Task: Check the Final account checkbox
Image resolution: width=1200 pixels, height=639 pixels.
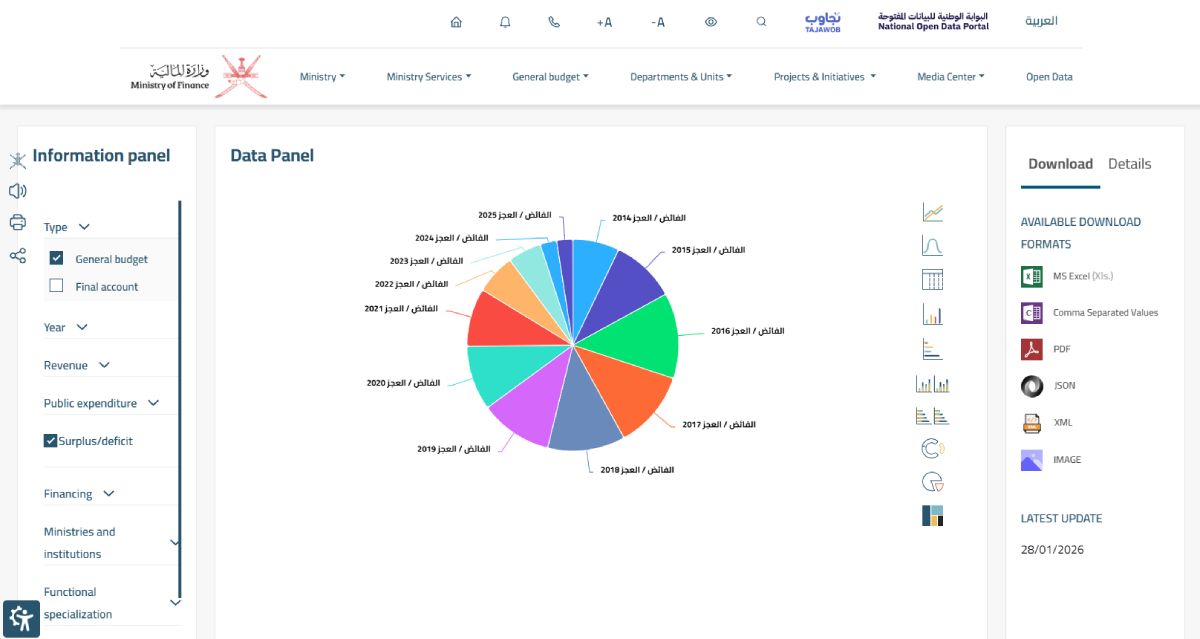Action: [57, 286]
